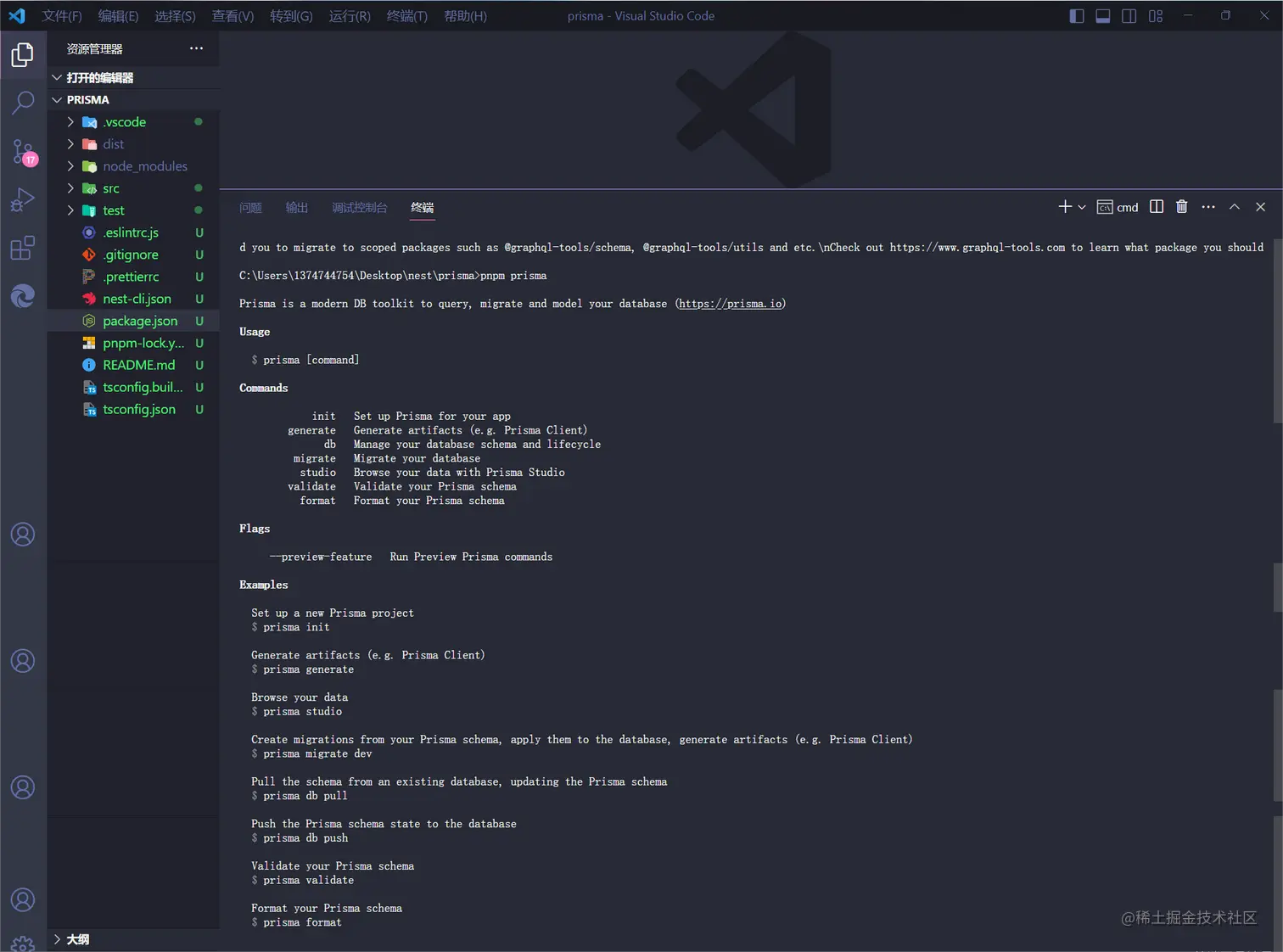Open the tsconfig.build.json file

click(133, 387)
